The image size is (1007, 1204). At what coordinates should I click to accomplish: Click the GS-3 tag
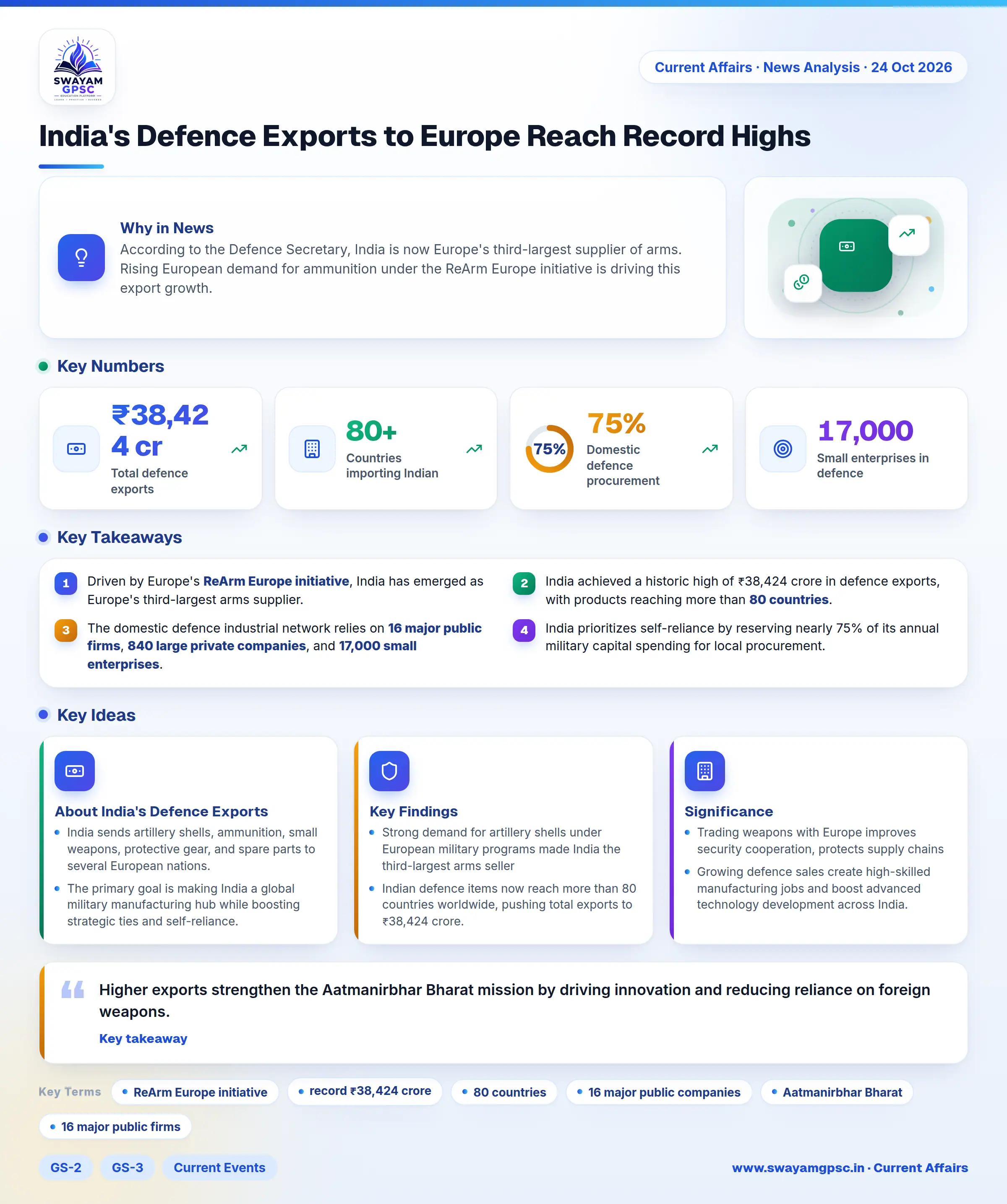click(127, 1168)
